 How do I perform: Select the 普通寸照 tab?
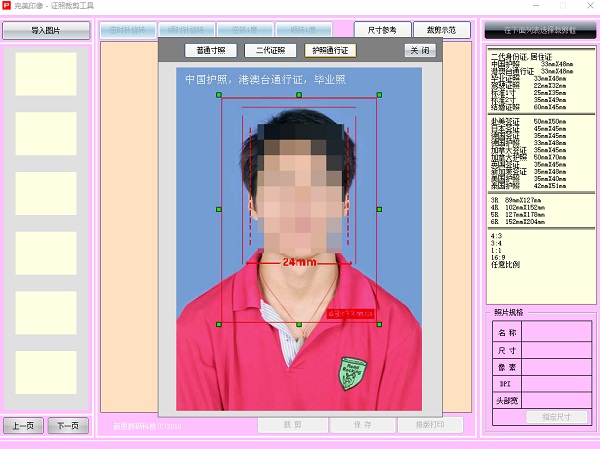coord(212,49)
